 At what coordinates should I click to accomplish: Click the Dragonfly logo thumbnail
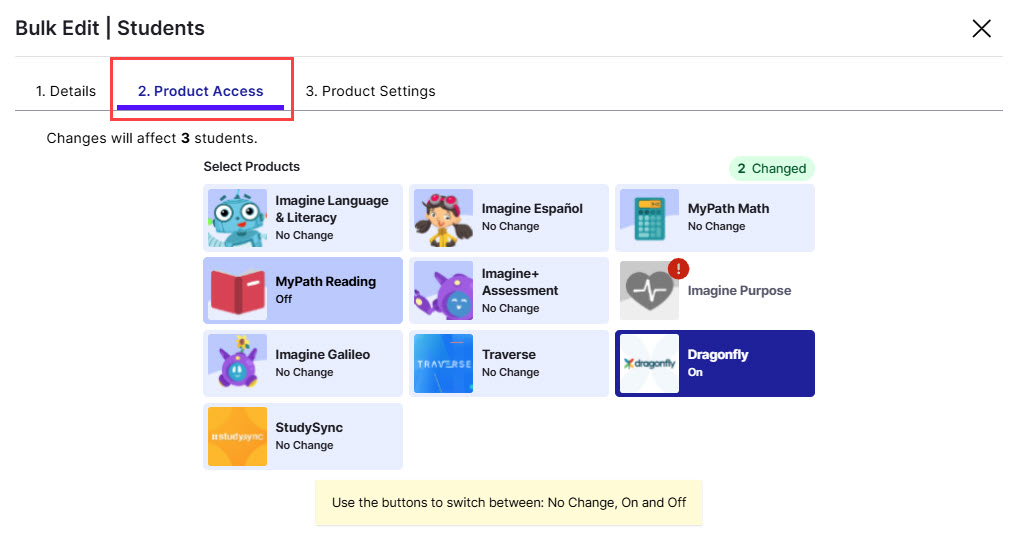(x=649, y=364)
